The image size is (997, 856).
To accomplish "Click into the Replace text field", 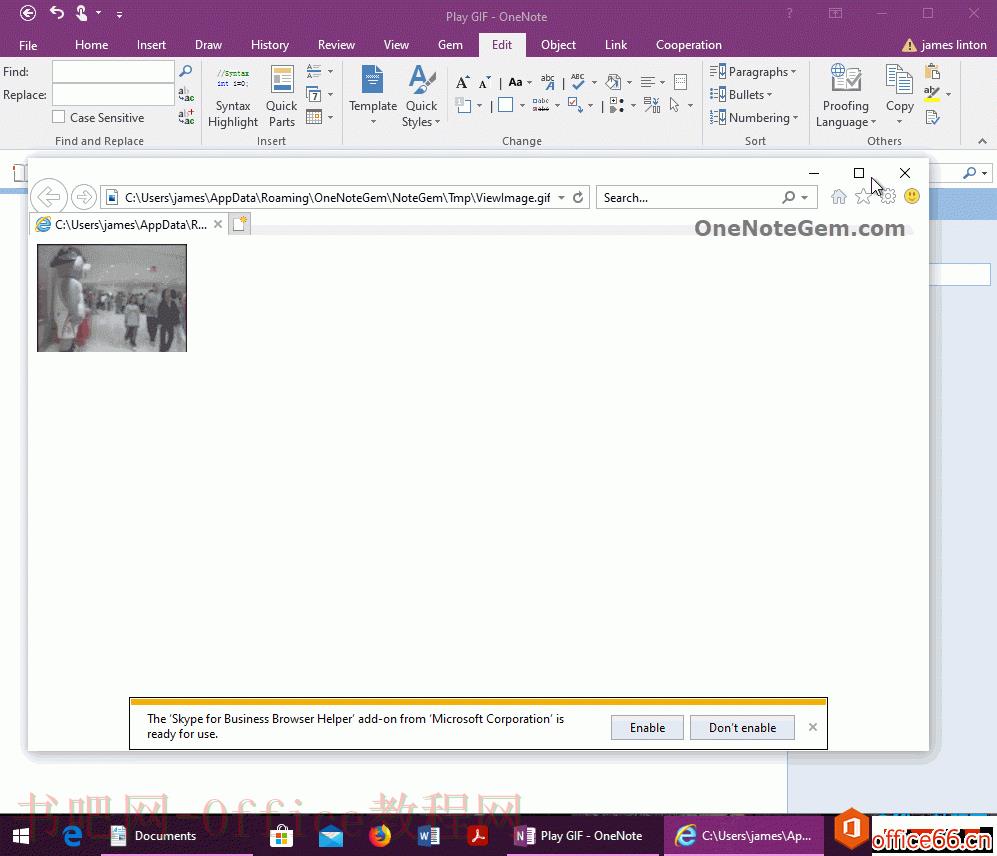I will click(113, 94).
